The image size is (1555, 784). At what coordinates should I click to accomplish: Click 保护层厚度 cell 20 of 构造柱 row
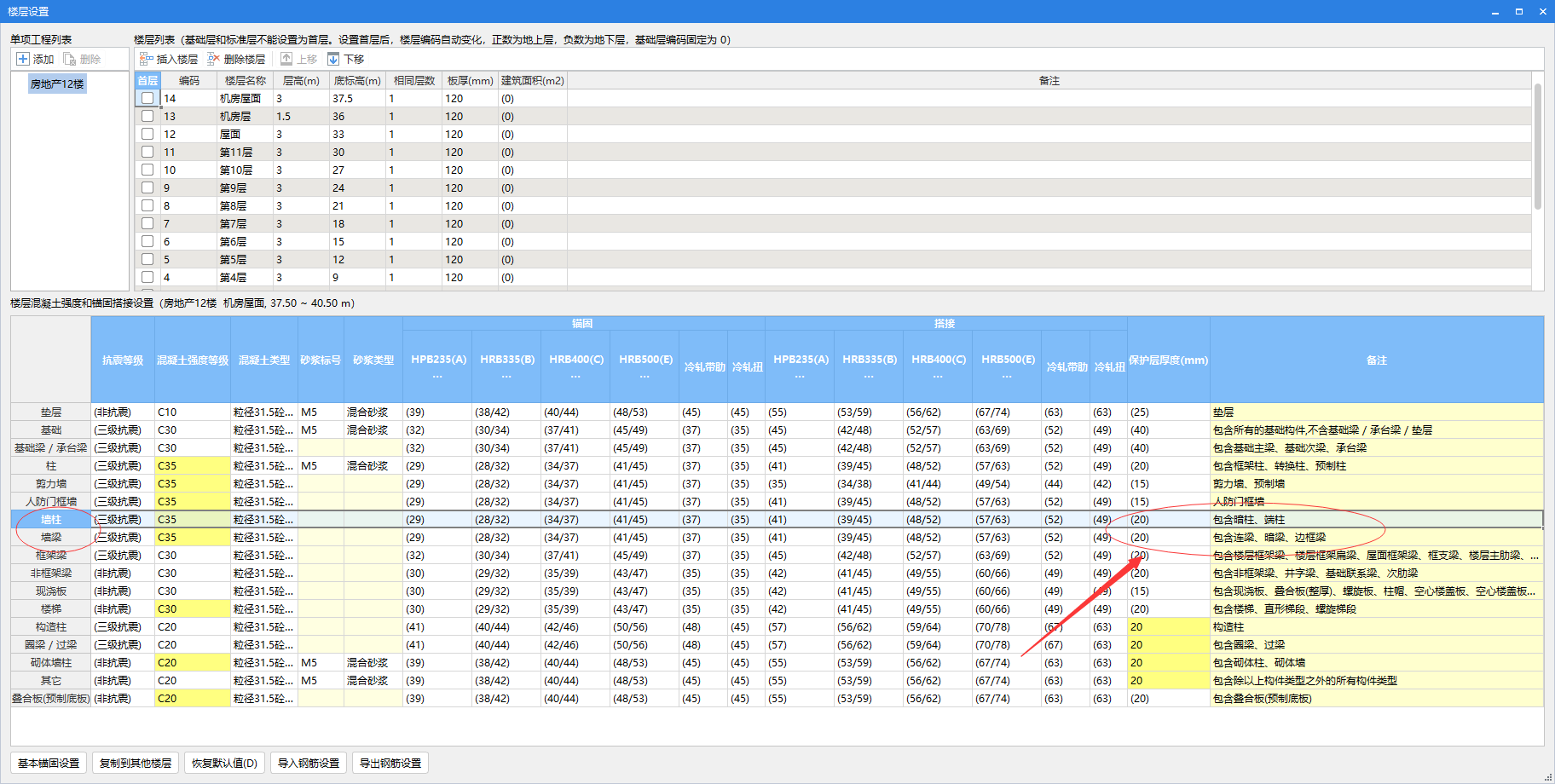click(1169, 626)
